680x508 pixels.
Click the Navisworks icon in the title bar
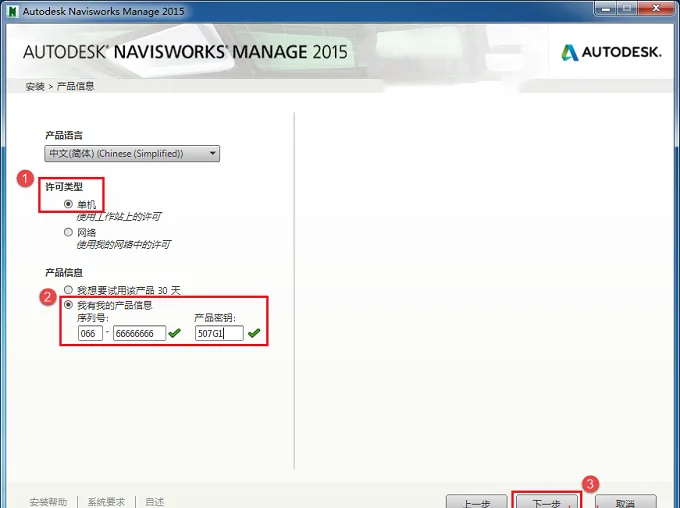(x=13, y=11)
